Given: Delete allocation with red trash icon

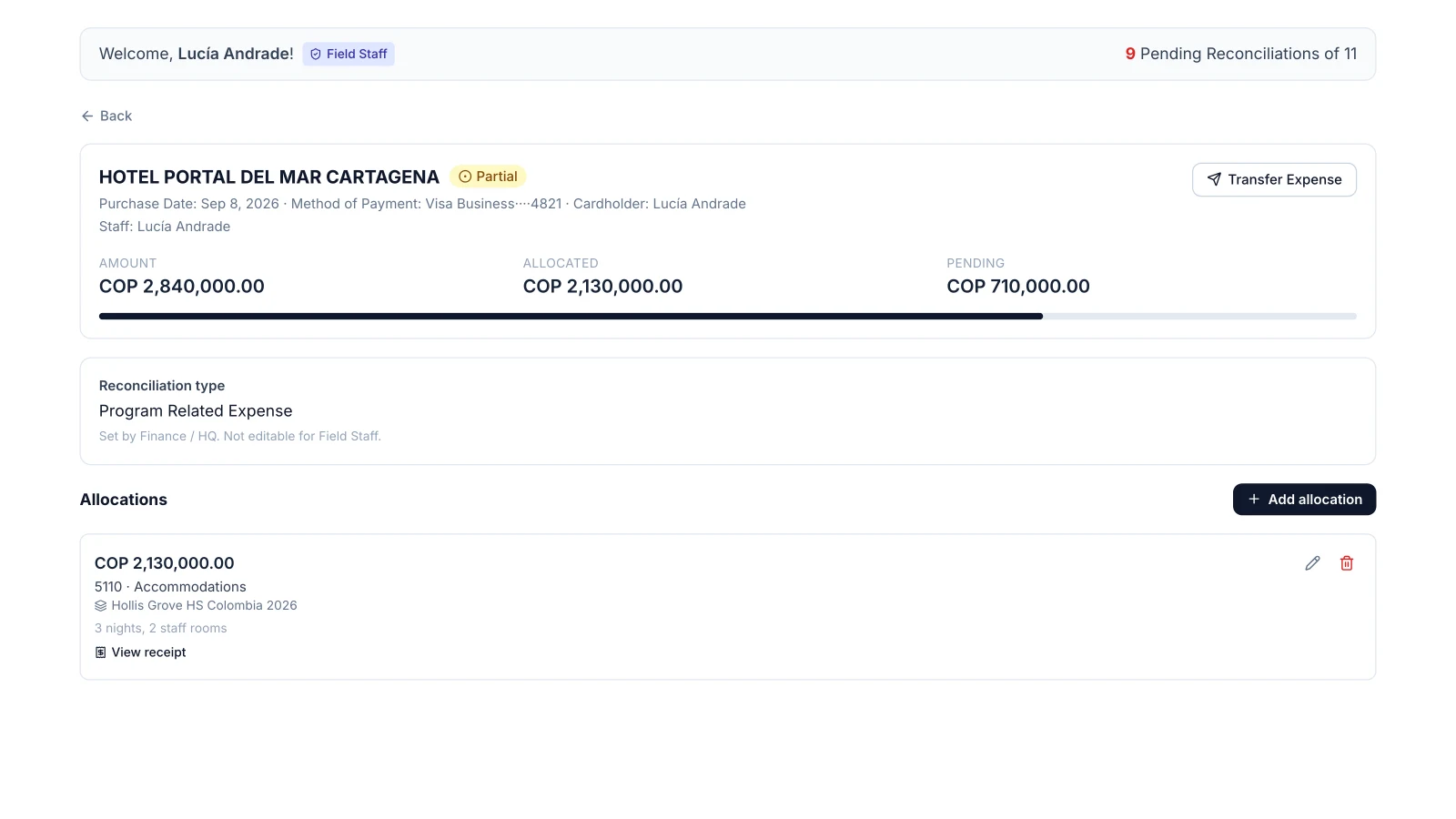Looking at the screenshot, I should (x=1347, y=563).
